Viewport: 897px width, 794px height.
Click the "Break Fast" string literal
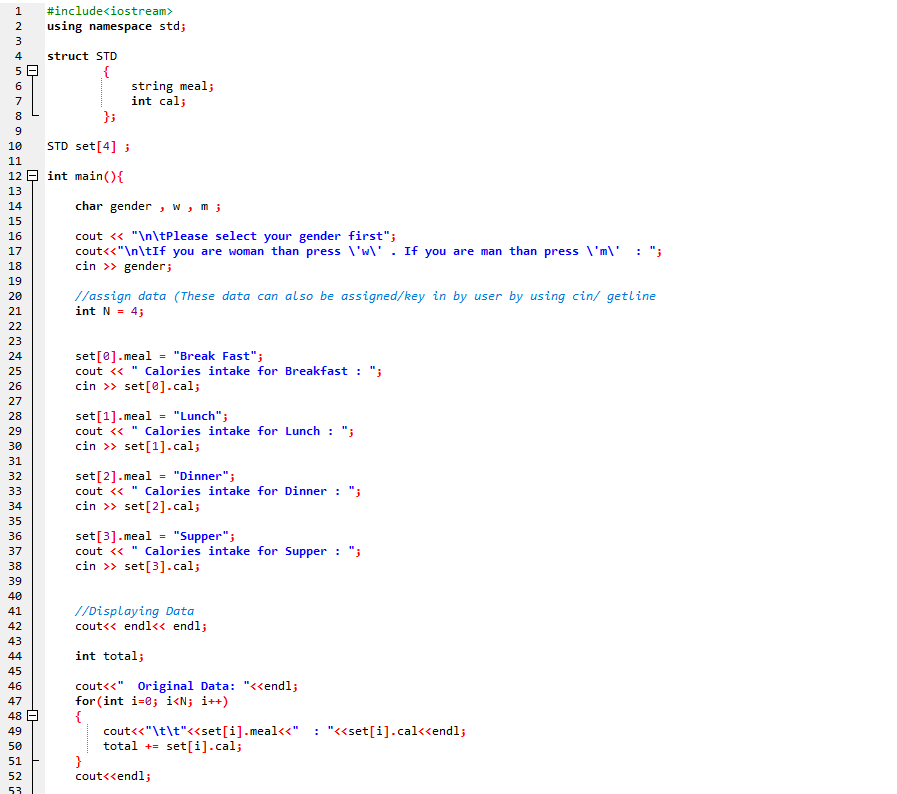(x=215, y=355)
